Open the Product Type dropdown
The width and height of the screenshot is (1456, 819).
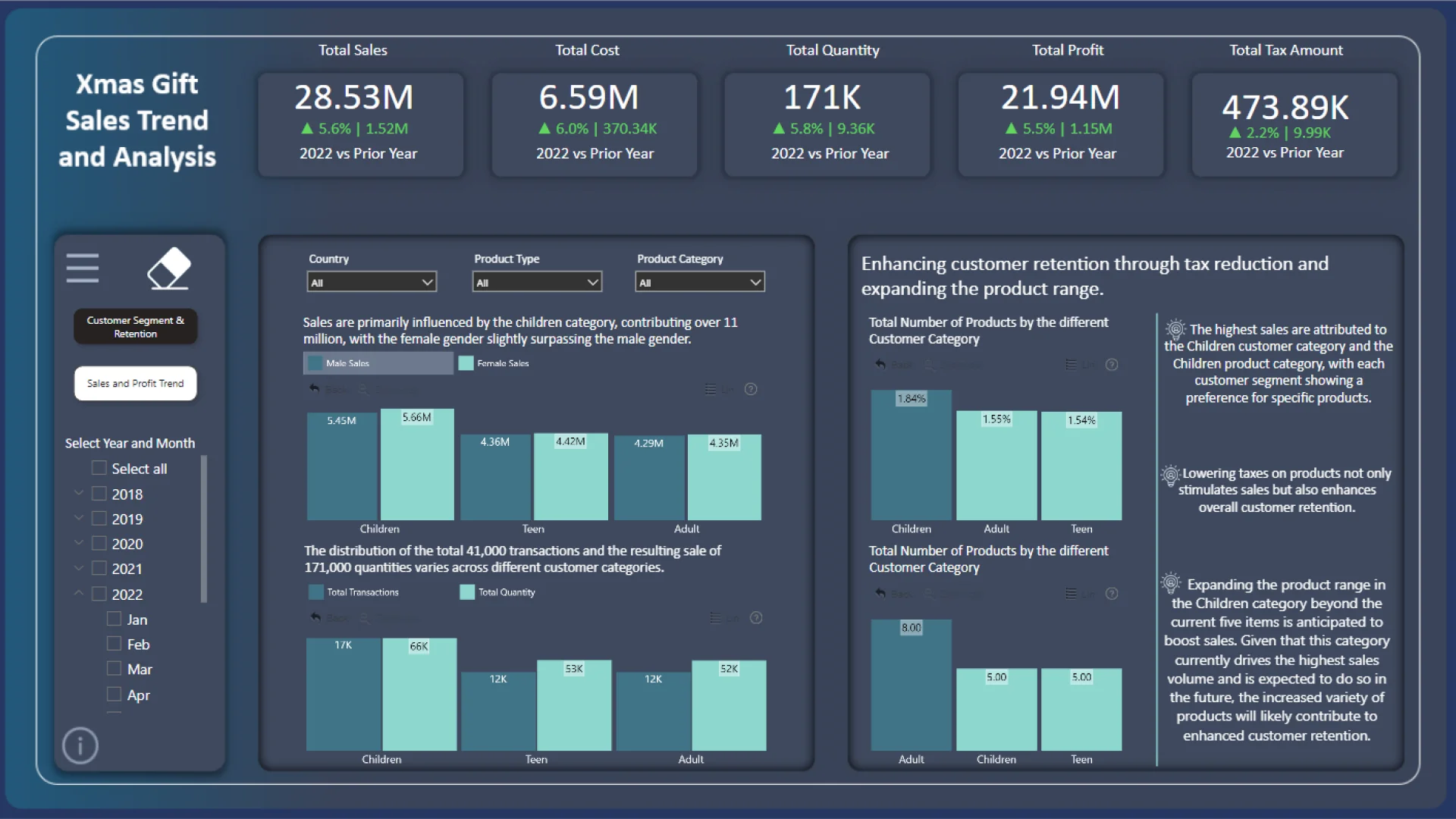point(537,282)
